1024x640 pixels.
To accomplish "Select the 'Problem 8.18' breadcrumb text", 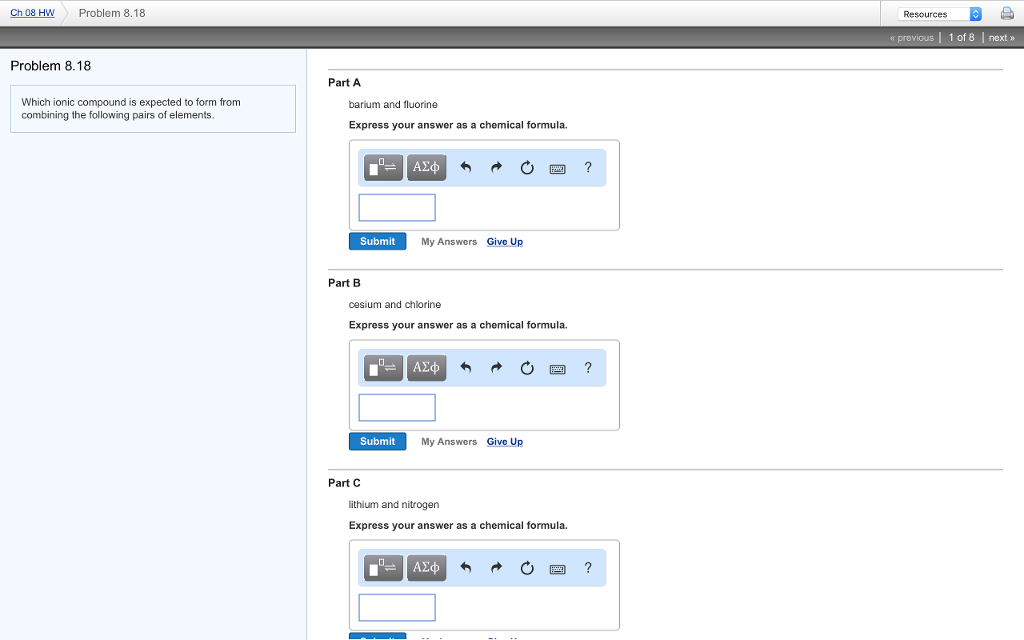I will pos(112,13).
